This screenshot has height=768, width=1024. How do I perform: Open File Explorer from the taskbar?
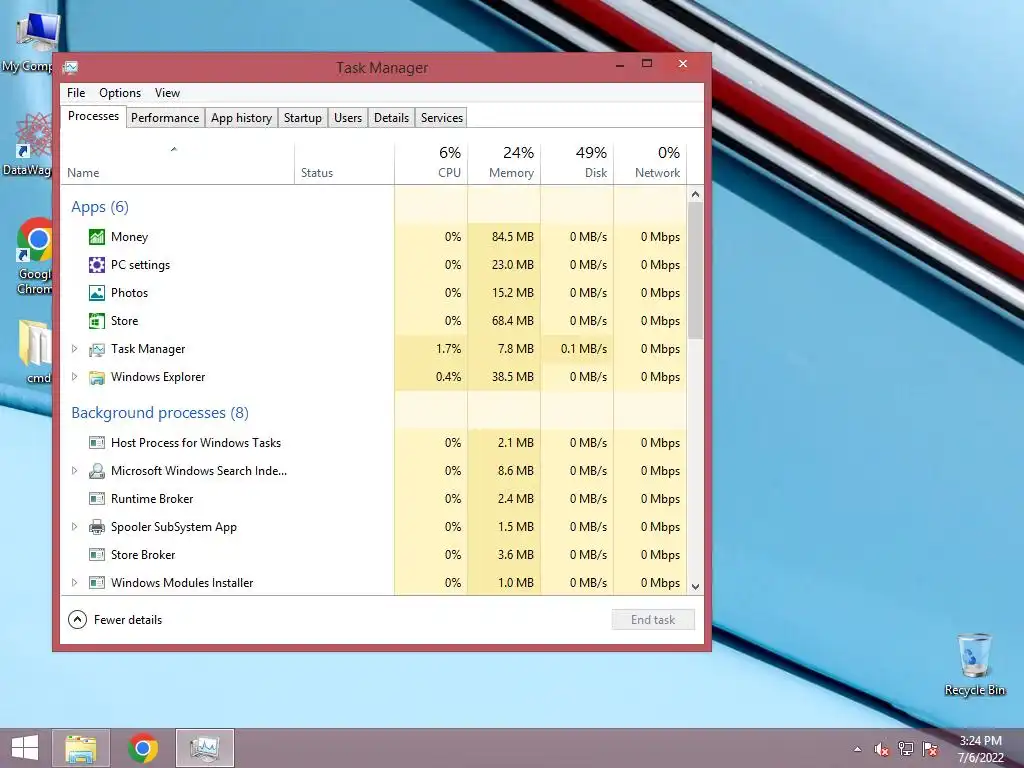81,748
